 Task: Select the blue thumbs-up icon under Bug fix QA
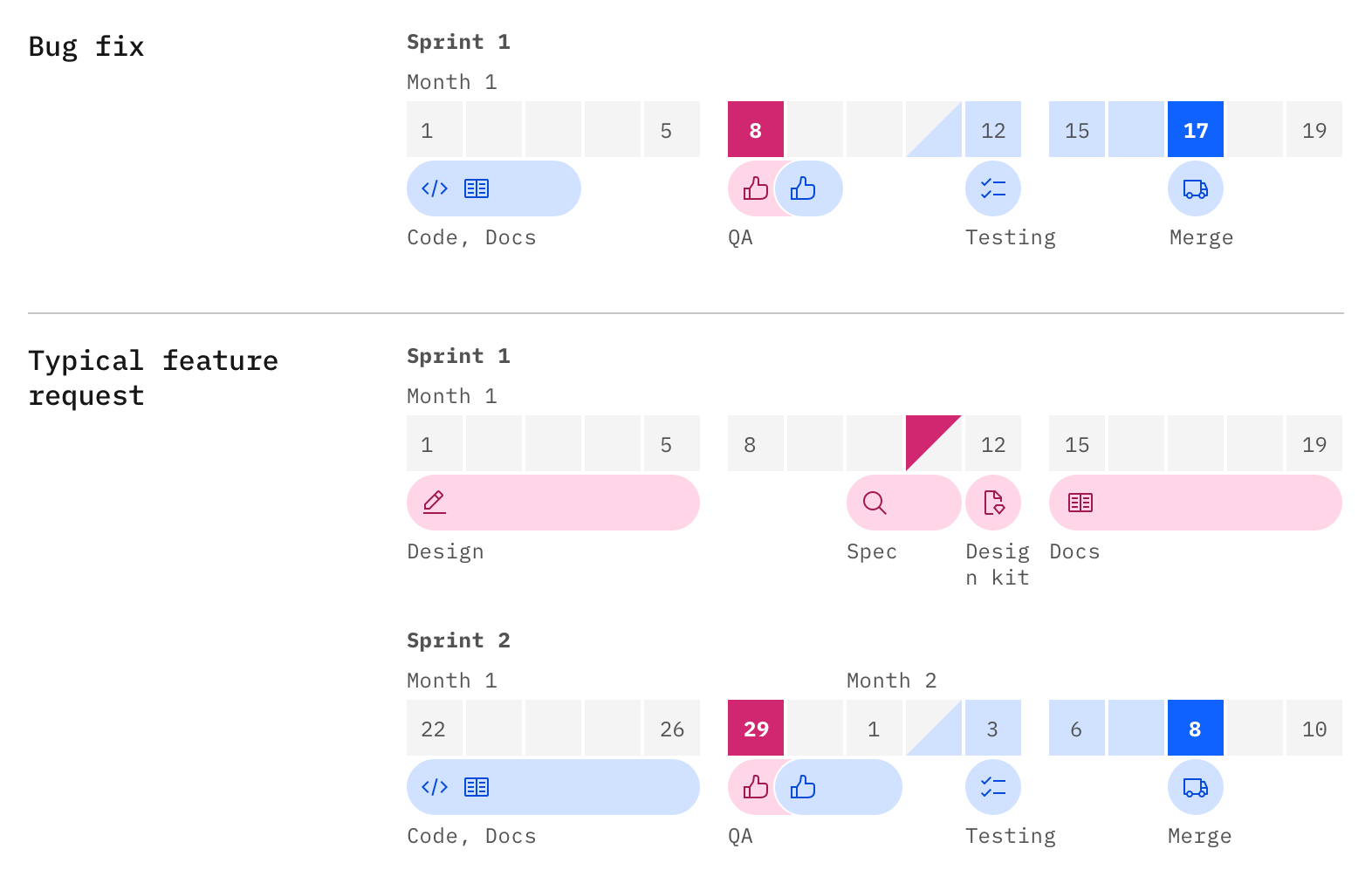(803, 188)
